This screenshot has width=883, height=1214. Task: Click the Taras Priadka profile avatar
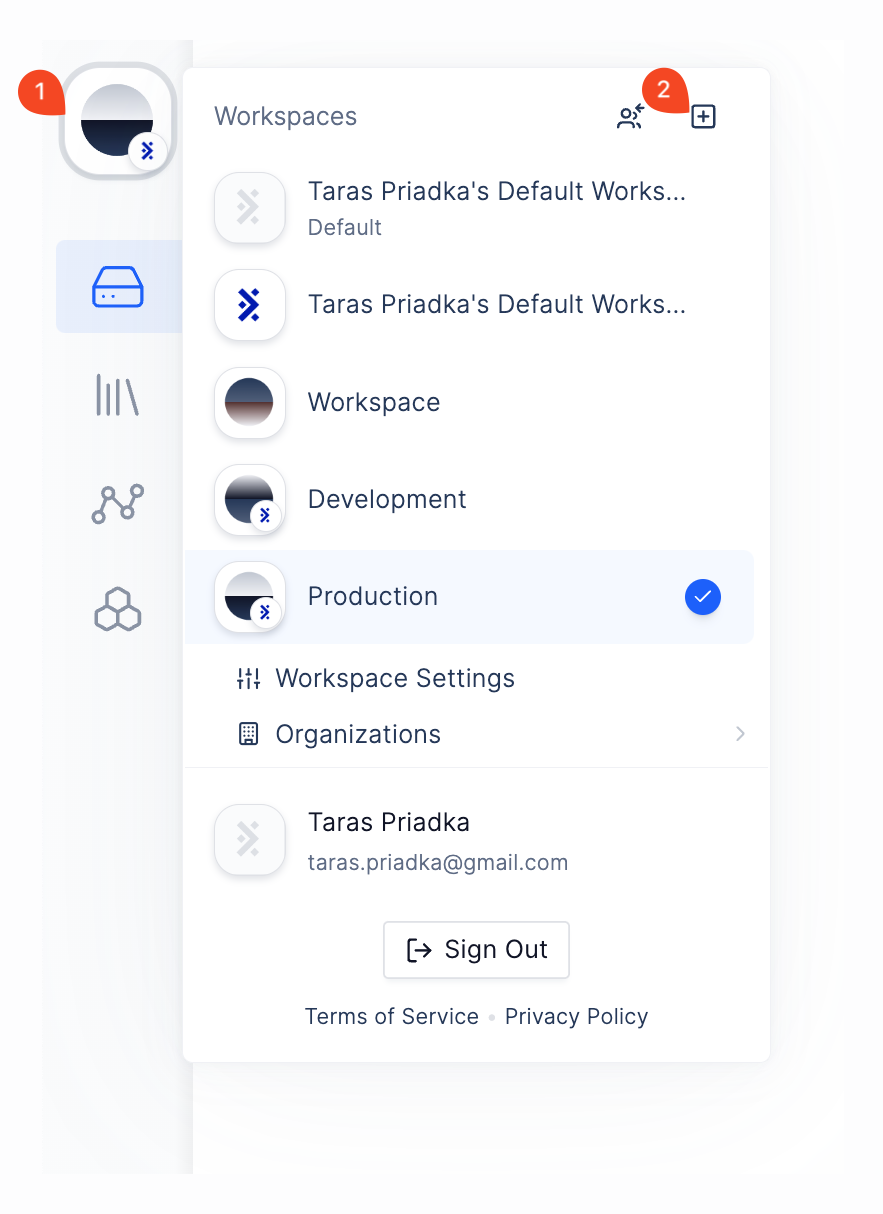click(250, 840)
